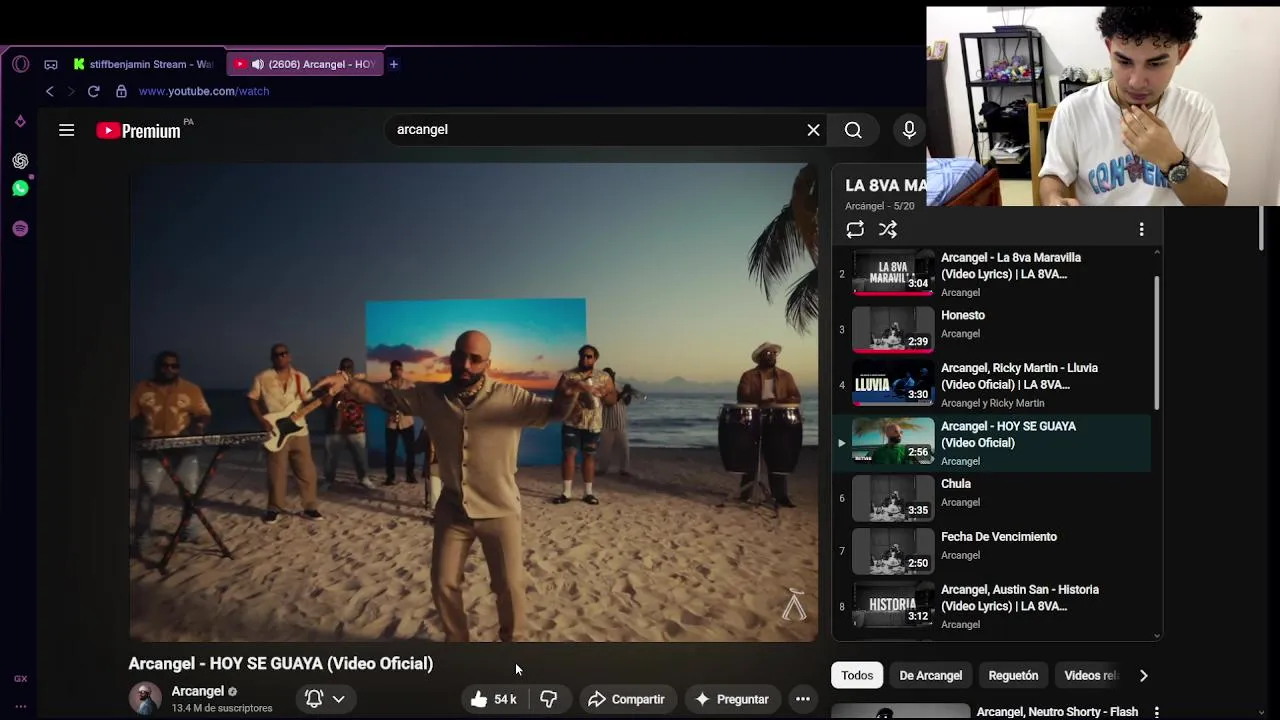Open a new browser tab
The width and height of the screenshot is (1280, 720).
[394, 64]
